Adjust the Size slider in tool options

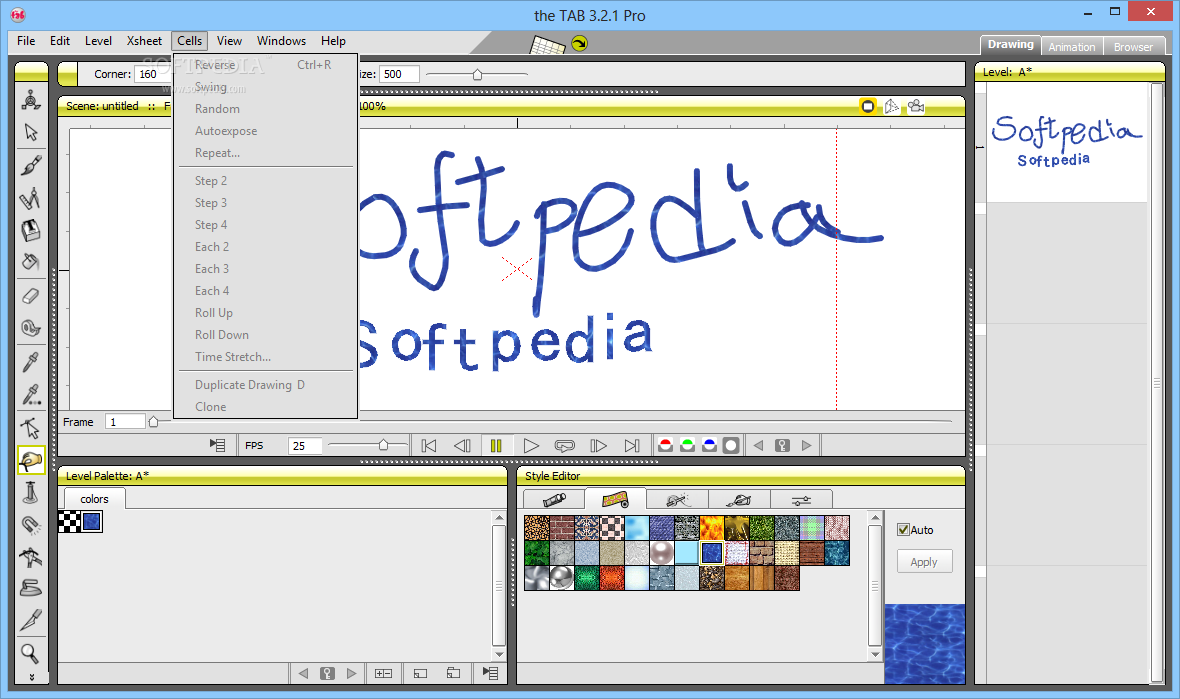pyautogui.click(x=477, y=74)
